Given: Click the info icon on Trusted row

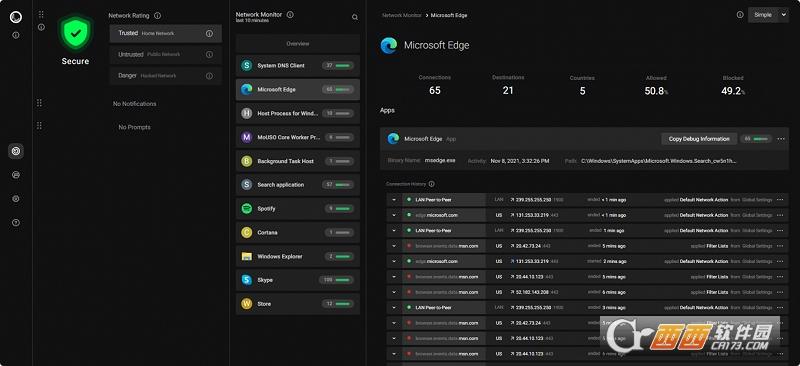Looking at the screenshot, I should pos(209,34).
